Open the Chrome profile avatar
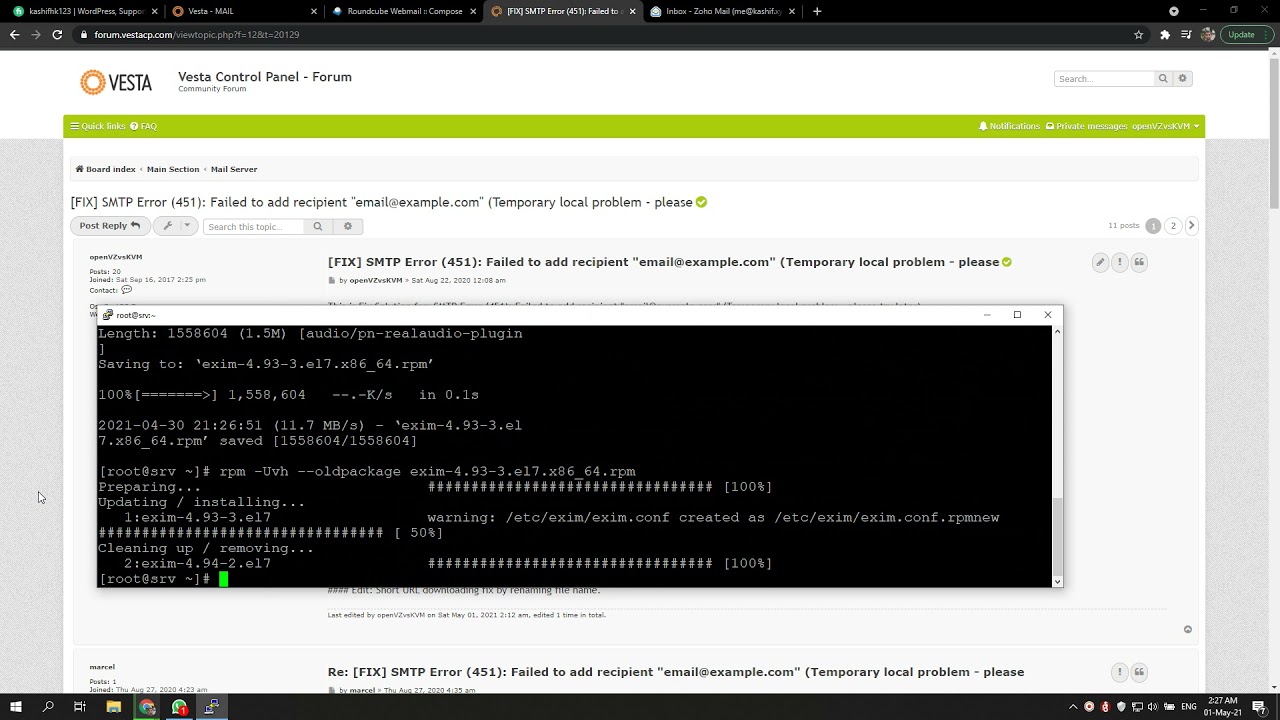Image resolution: width=1280 pixels, height=720 pixels. [x=1208, y=34]
